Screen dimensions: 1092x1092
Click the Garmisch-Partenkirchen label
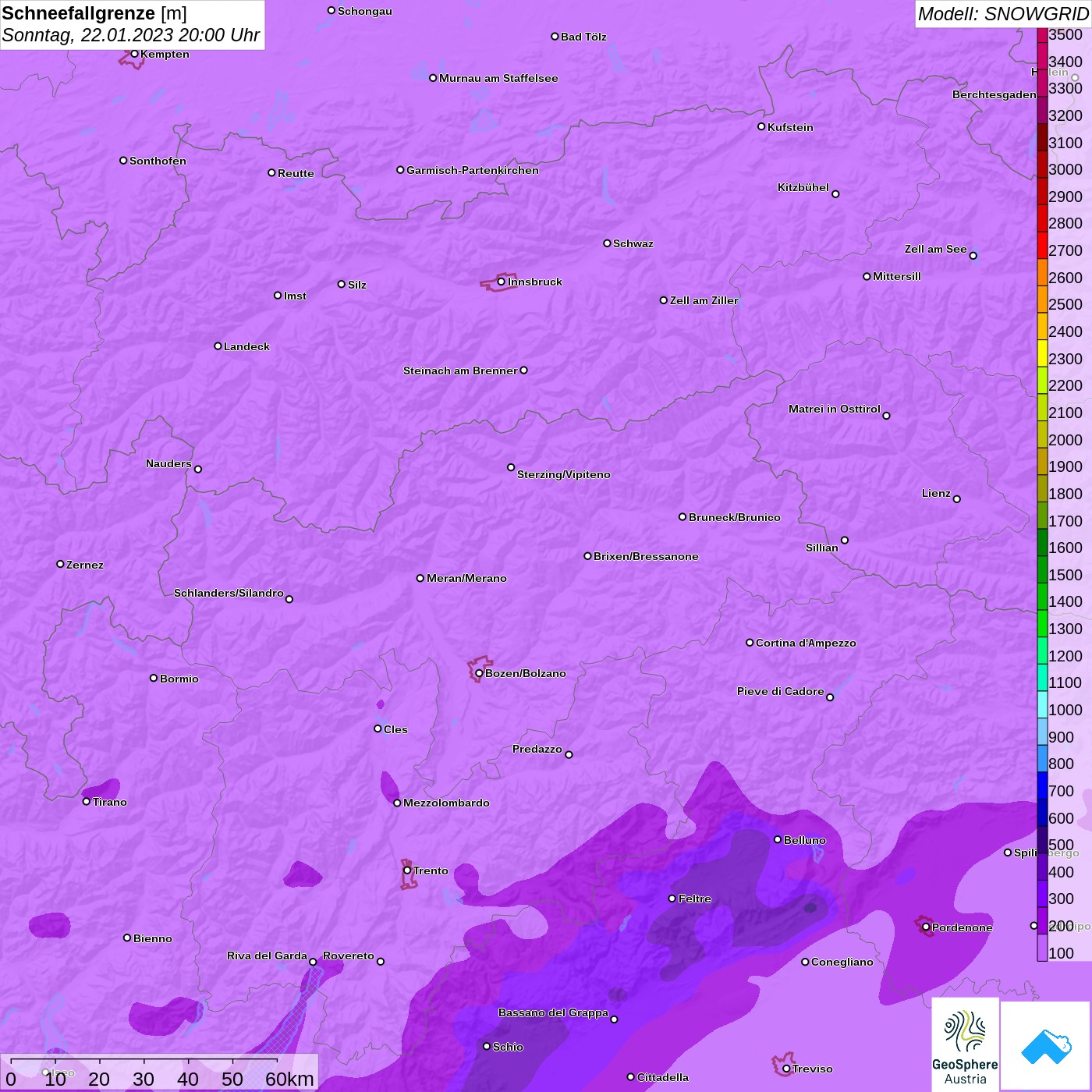(x=473, y=170)
